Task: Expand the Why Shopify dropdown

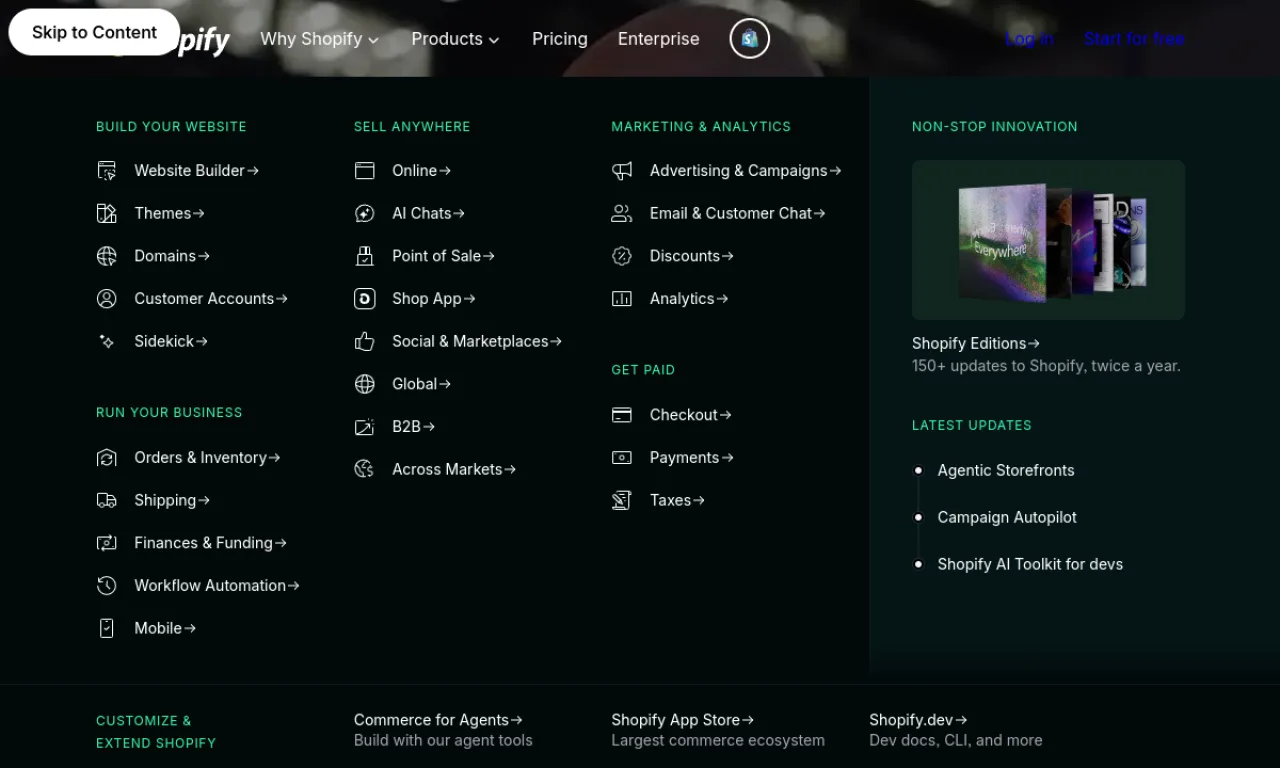Action: point(320,39)
